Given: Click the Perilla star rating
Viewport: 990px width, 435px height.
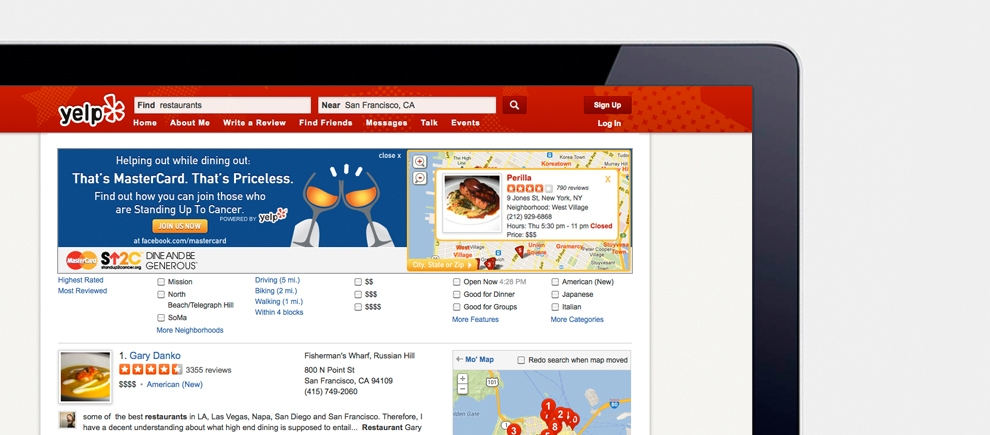Looking at the screenshot, I should pos(530,188).
